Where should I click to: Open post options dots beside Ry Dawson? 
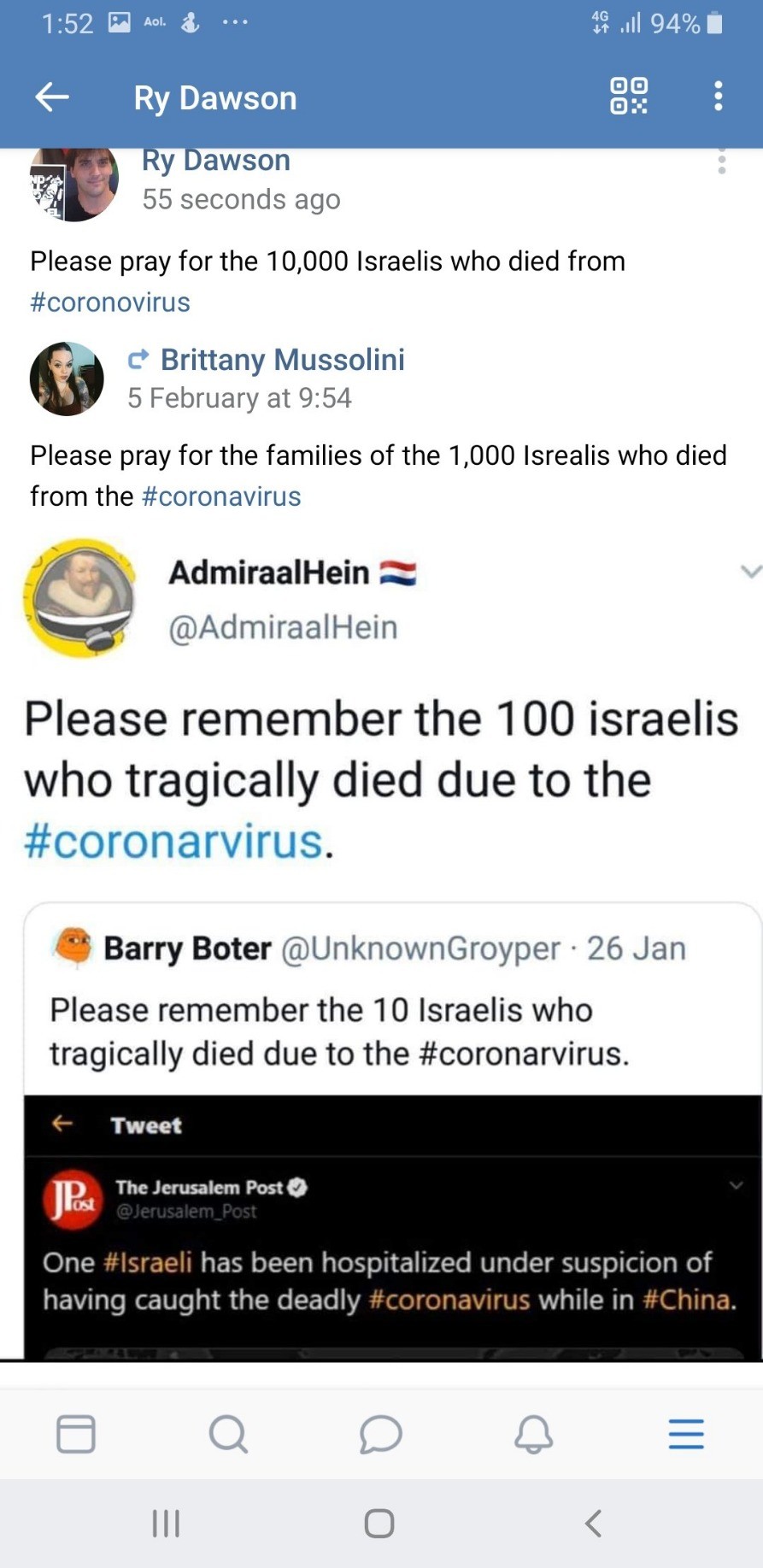[722, 161]
